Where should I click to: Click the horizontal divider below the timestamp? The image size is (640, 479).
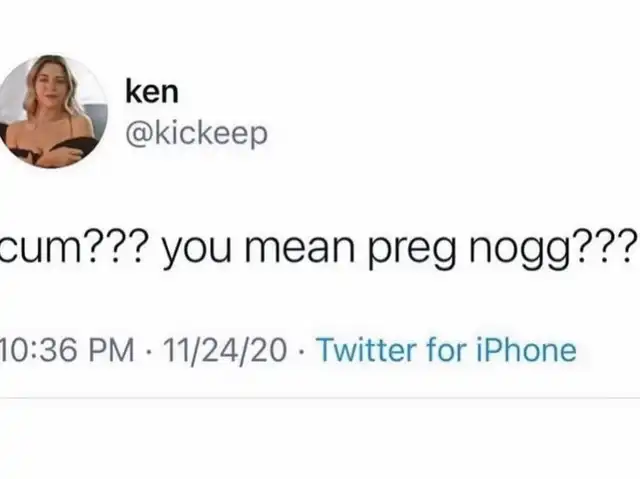320,397
